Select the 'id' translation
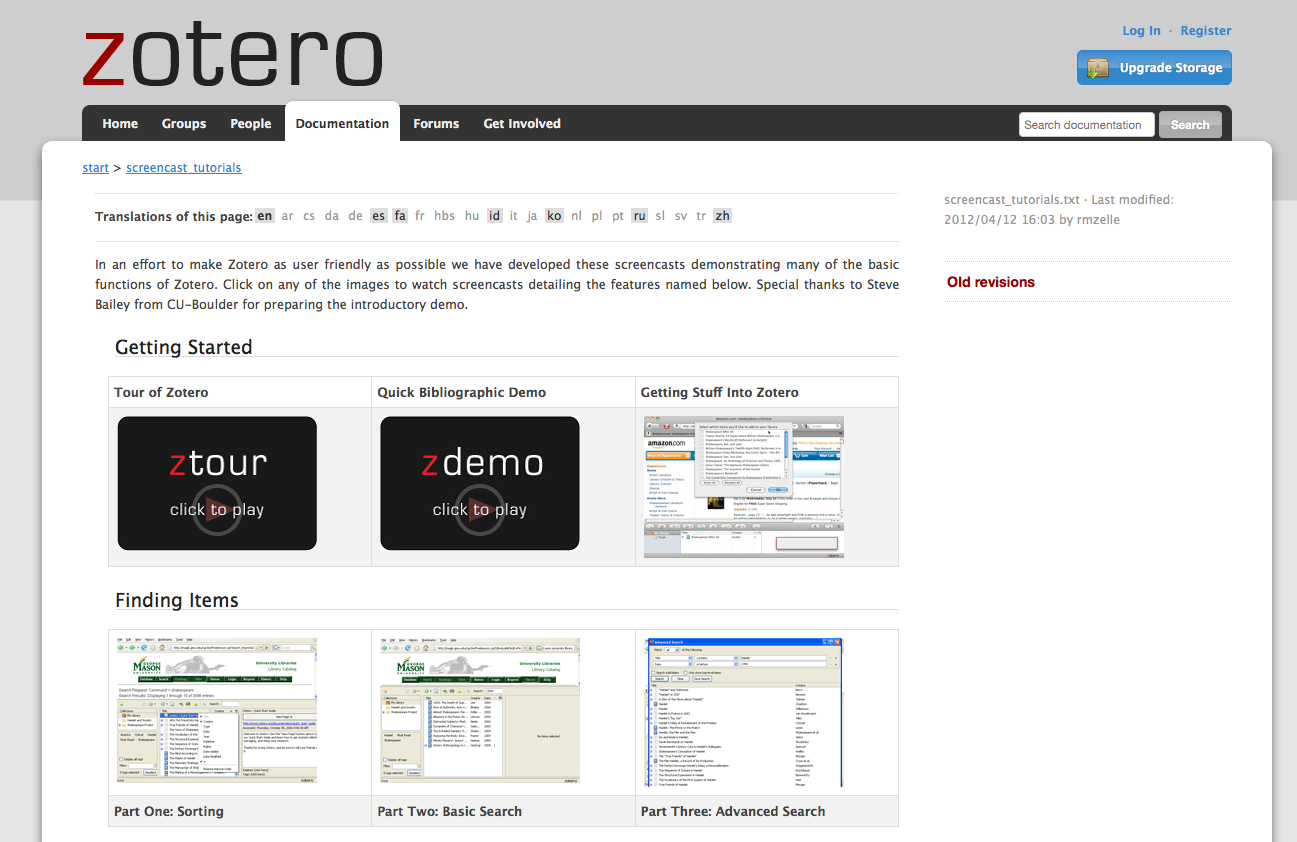This screenshot has height=842, width=1297. (494, 216)
